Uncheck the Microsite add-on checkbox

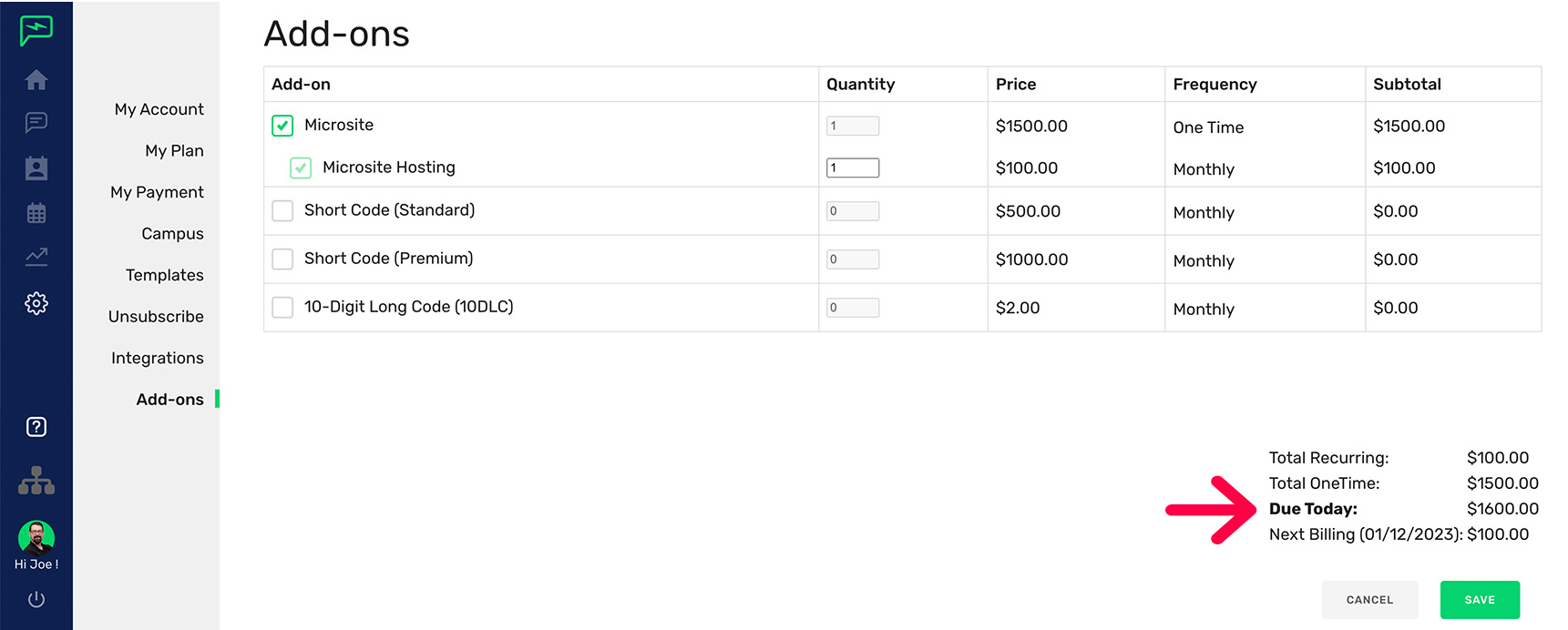pos(282,126)
